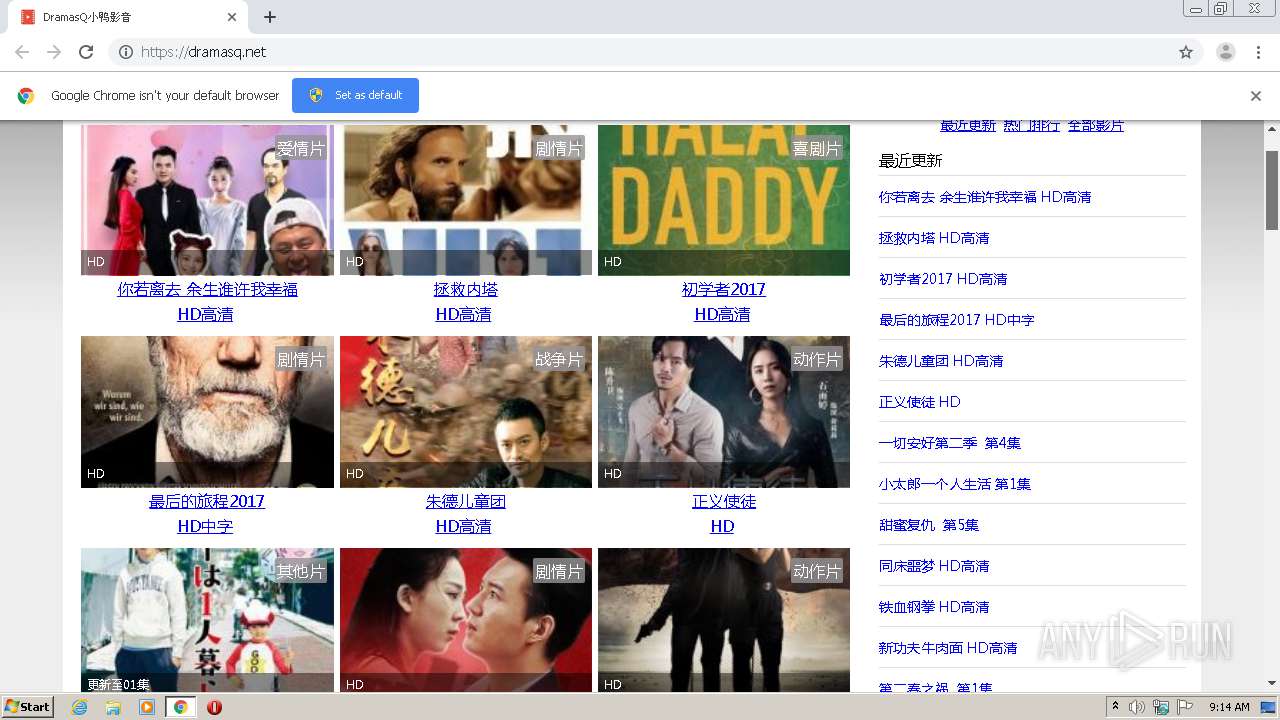Open sidebar link 最后的旅程2017 HD中字
The height and width of the screenshot is (720, 1280).
[x=957, y=320]
